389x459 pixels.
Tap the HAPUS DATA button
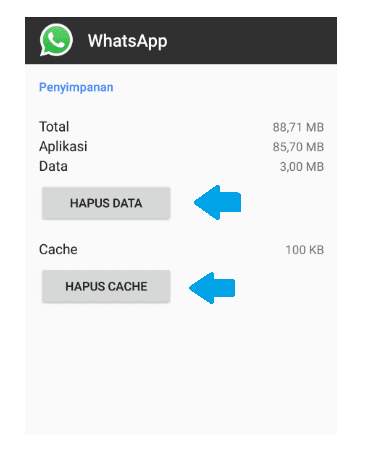[106, 203]
